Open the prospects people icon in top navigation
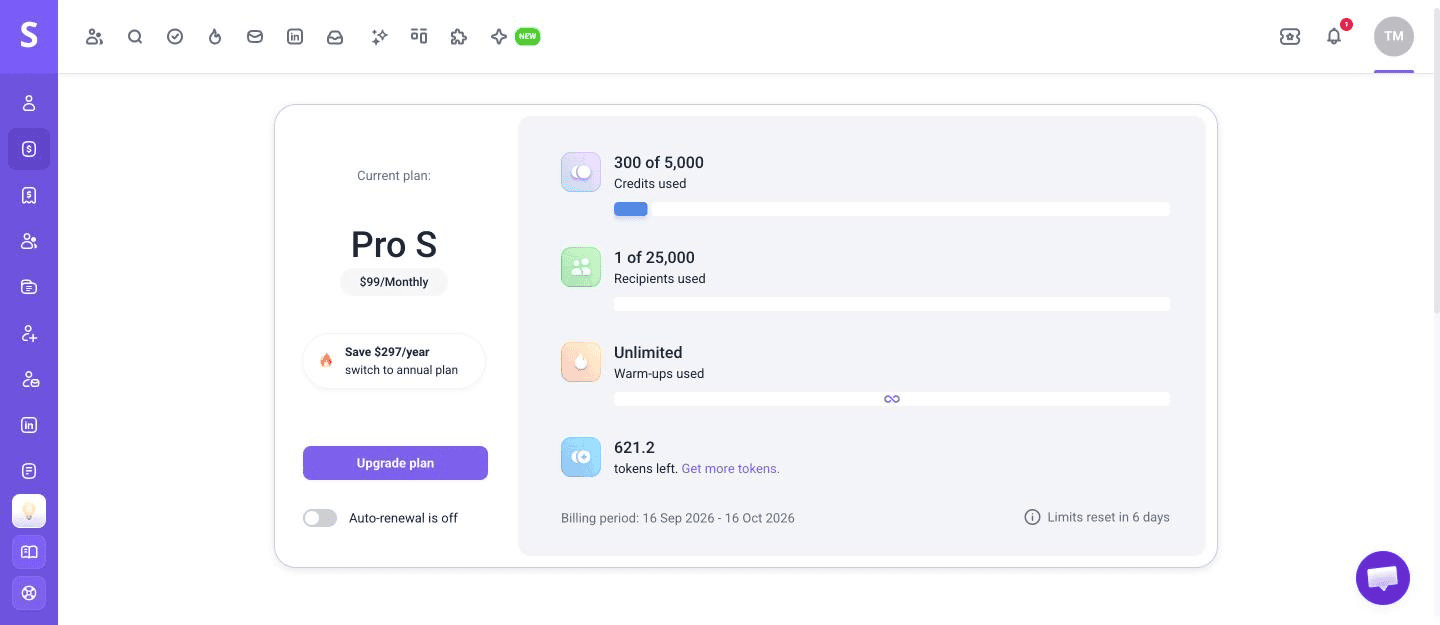The image size is (1440, 625). [x=95, y=37]
